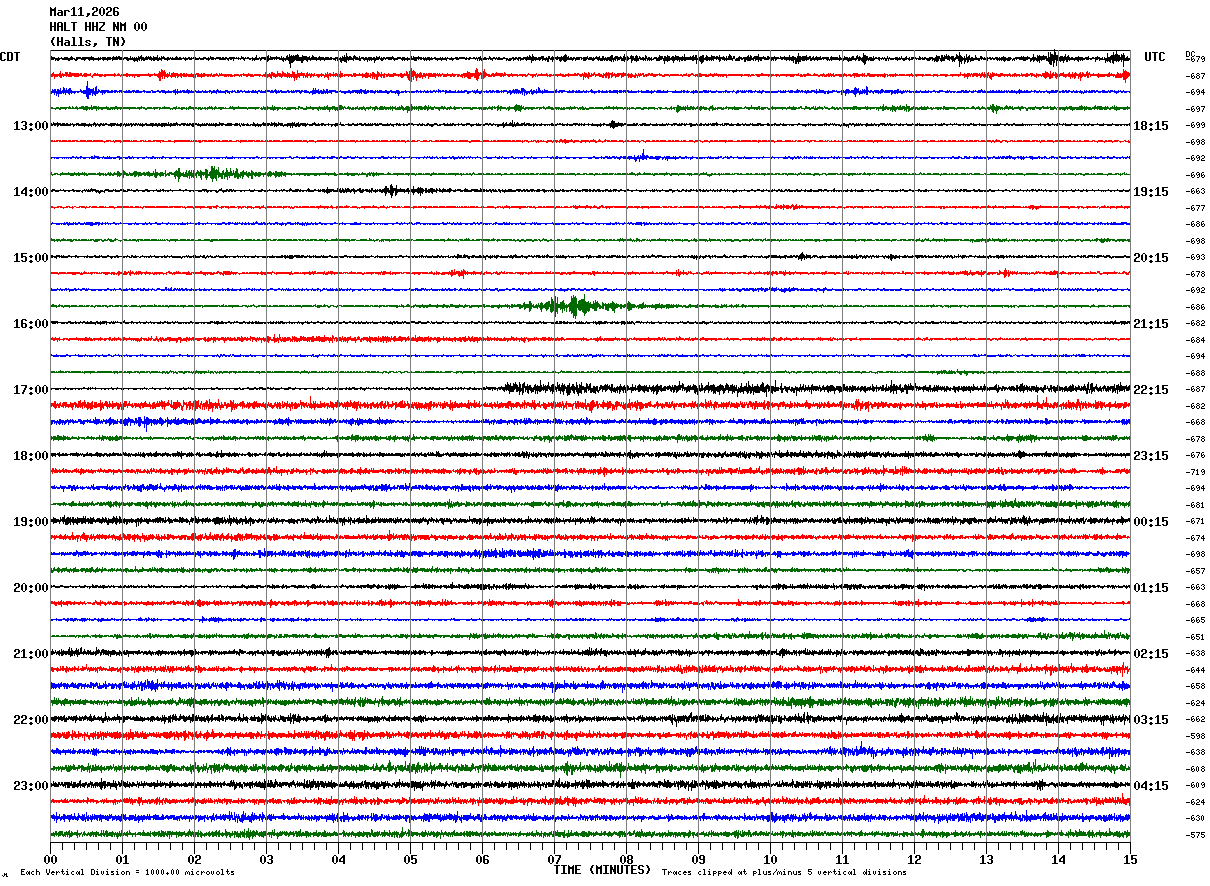
Task: Click the station code HALT HHZ NM 00
Action: coord(98,27)
